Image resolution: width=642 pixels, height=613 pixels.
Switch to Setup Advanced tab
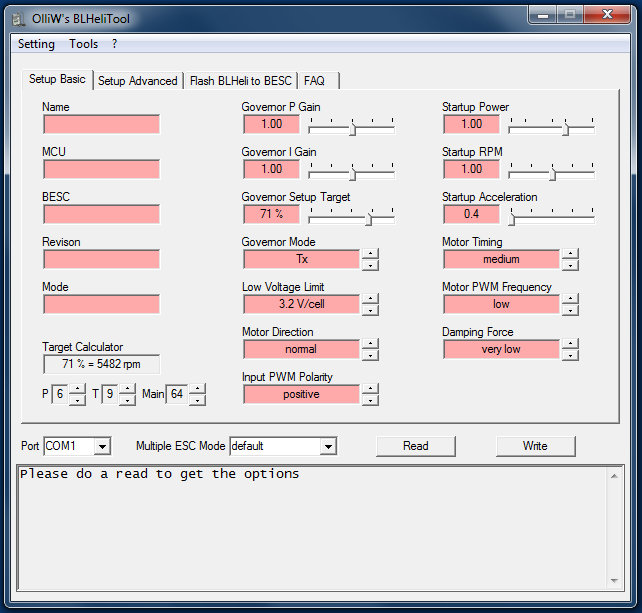[x=137, y=81]
